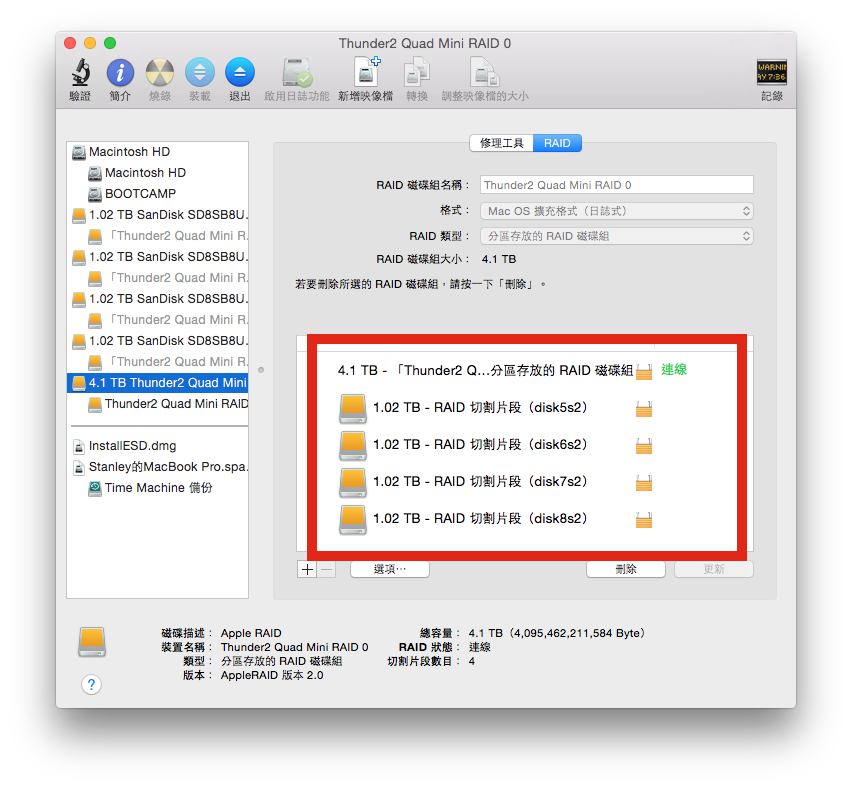This screenshot has width=852, height=788.
Task: Click the 燒錄 (Burn) toolbar icon
Action: coord(160,74)
